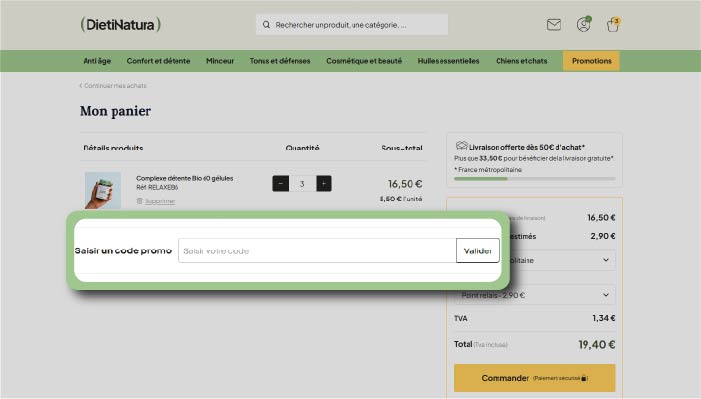
Task: Click the promo code input field
Action: (317, 250)
